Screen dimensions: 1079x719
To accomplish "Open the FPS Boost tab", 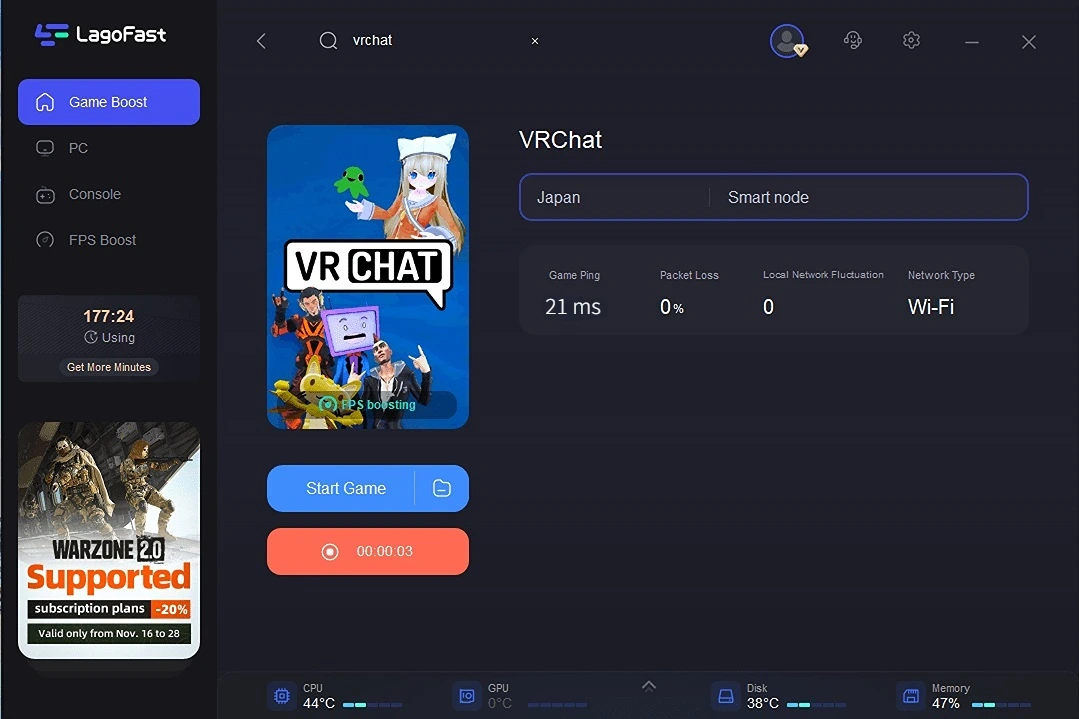I will click(x=109, y=240).
